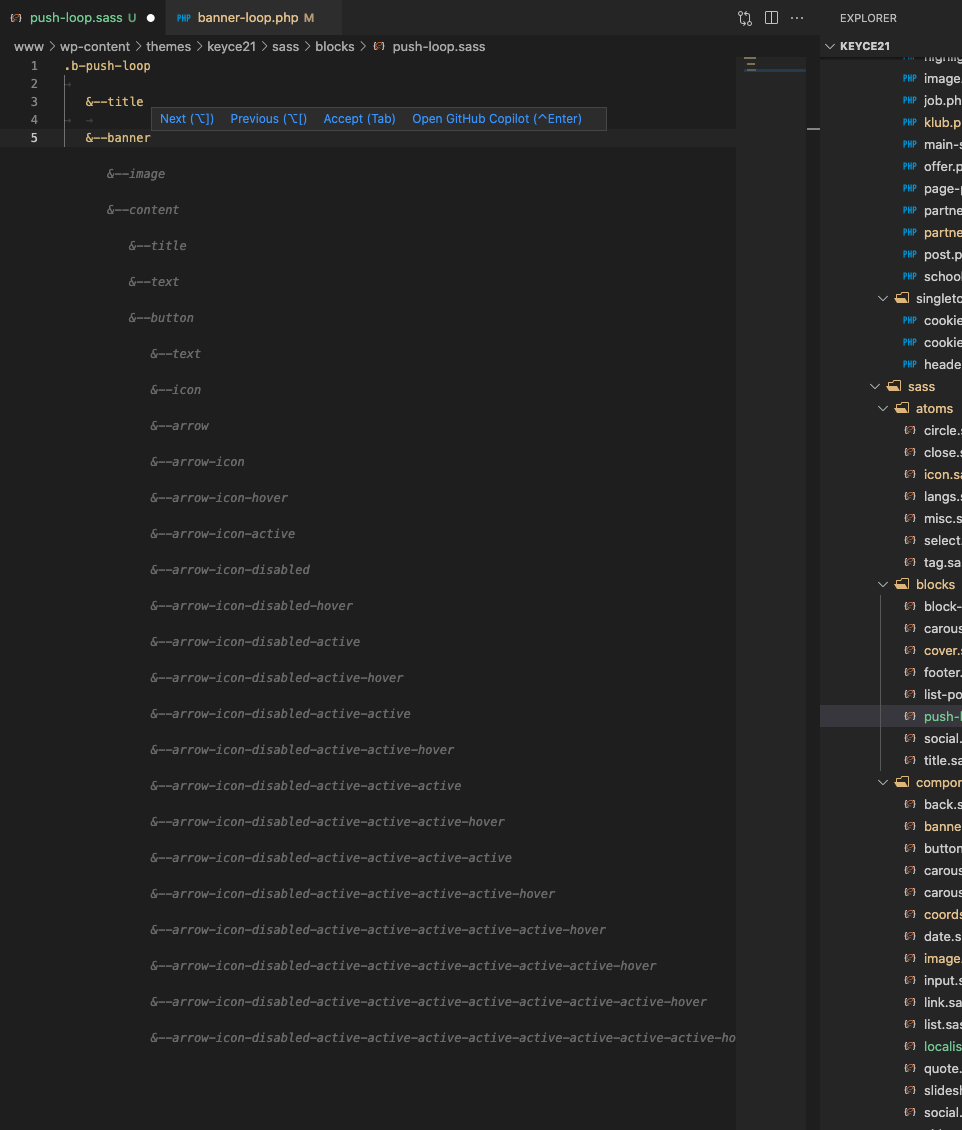Click the split editor icon
This screenshot has width=962, height=1130.
(771, 17)
